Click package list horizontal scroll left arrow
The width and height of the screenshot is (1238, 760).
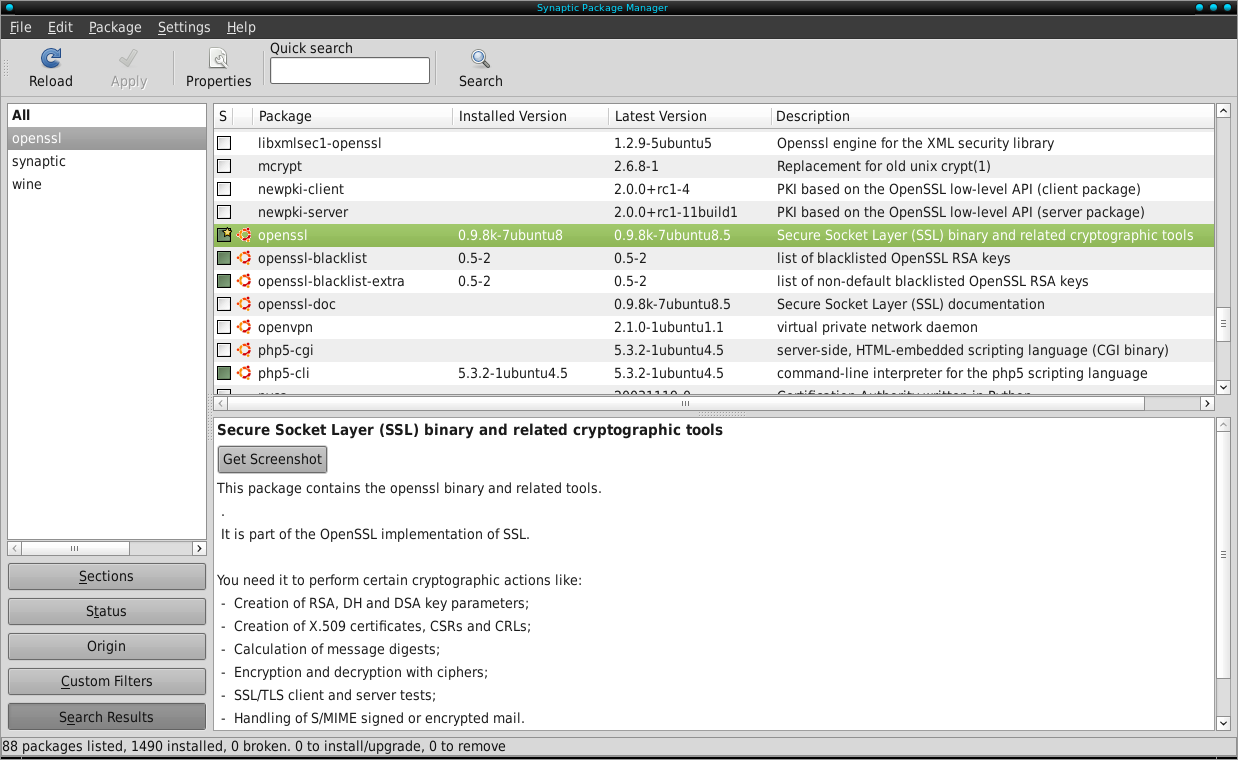[221, 404]
